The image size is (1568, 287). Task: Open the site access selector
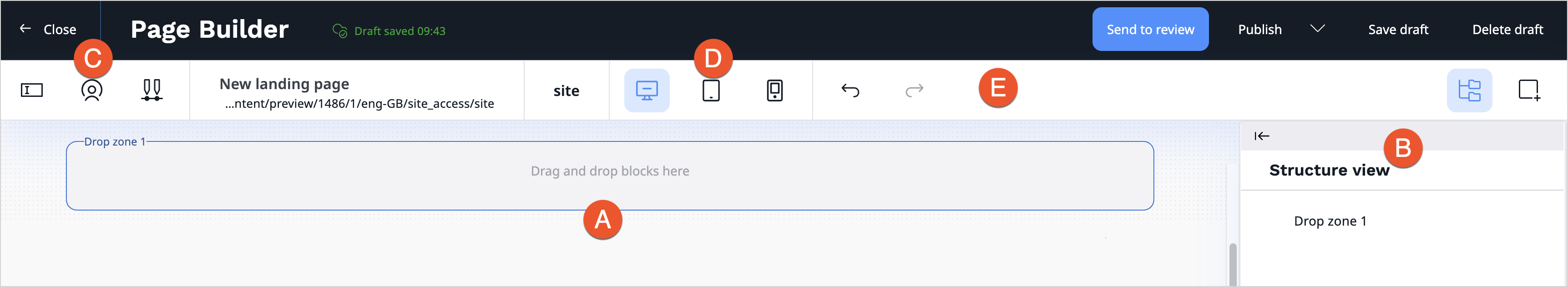coord(566,91)
